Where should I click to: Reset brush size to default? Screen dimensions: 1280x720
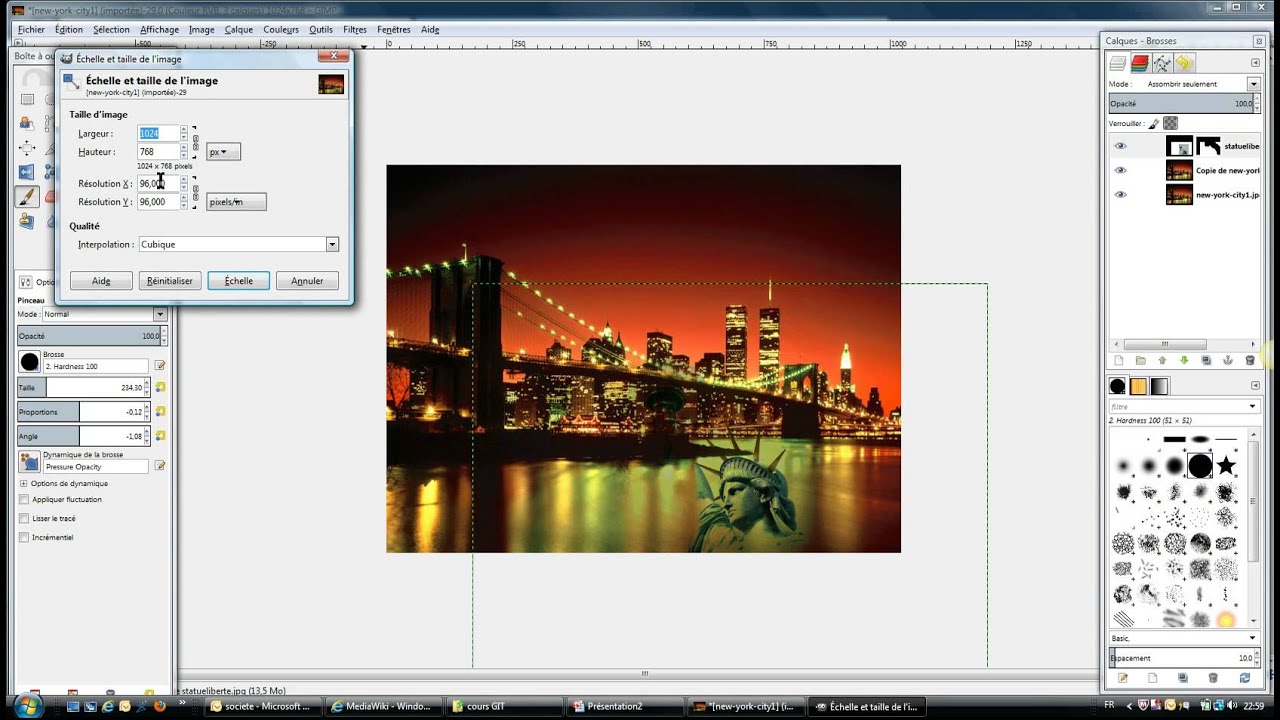[x=160, y=387]
